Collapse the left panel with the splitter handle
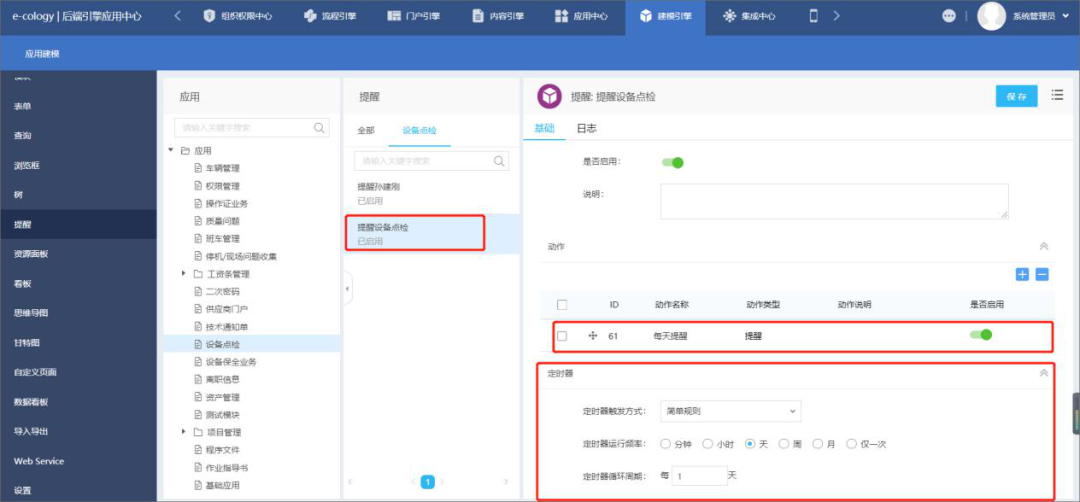The image size is (1080, 502). [x=347, y=289]
